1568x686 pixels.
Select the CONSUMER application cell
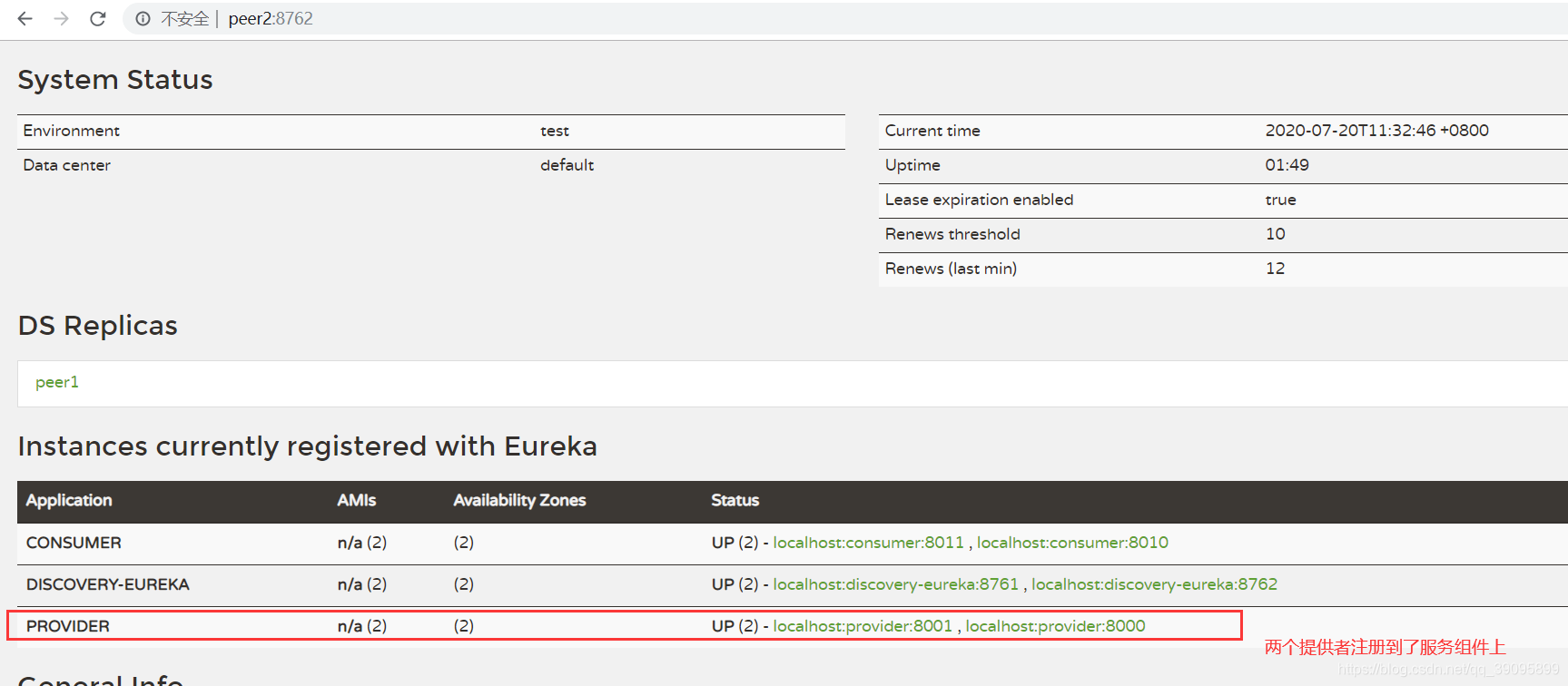click(x=74, y=543)
